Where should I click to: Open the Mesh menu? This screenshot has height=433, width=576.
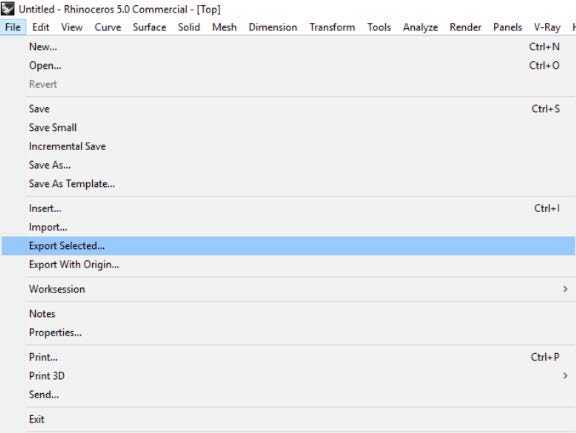[x=224, y=27]
